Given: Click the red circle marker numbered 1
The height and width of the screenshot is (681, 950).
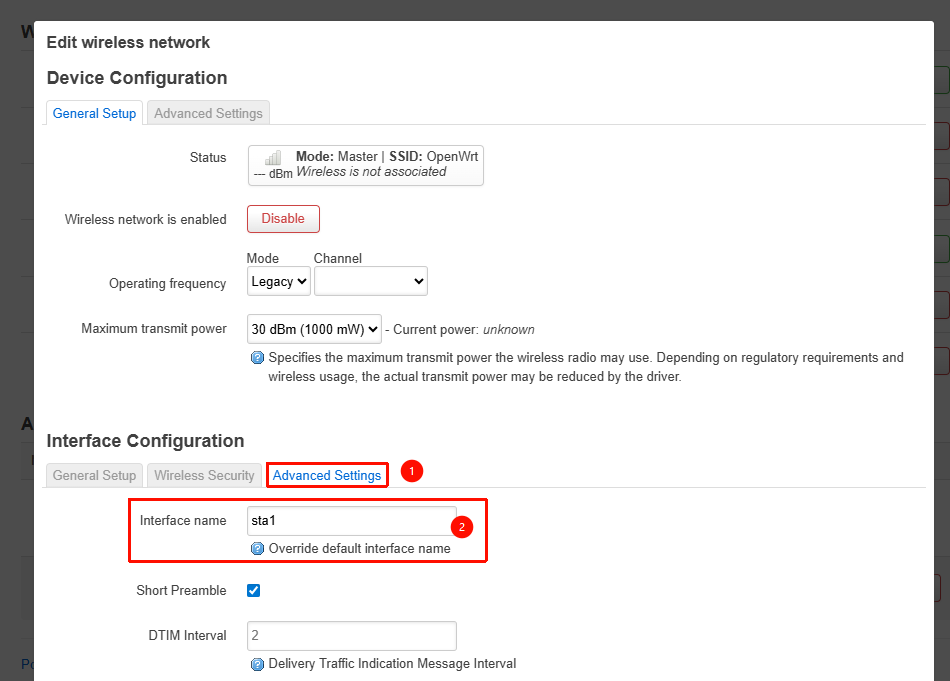Looking at the screenshot, I should coord(412,471).
